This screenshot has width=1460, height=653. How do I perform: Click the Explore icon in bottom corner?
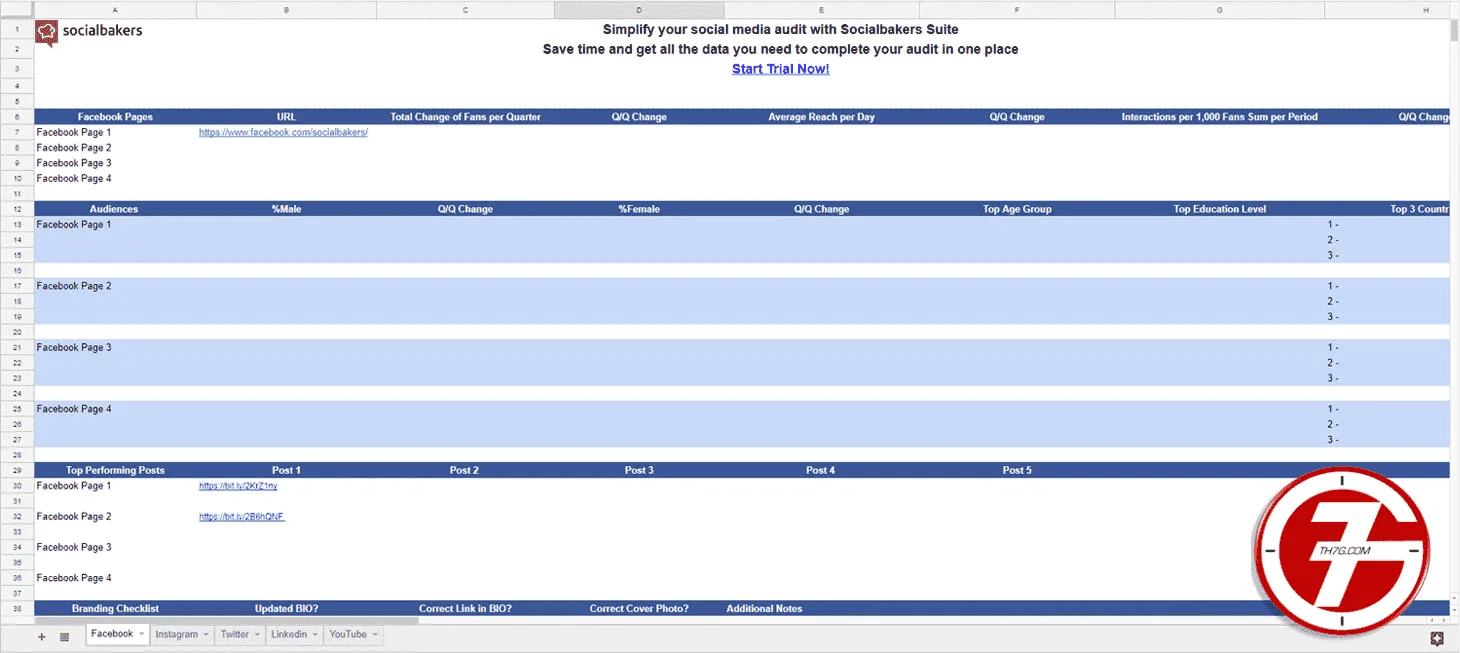1437,638
